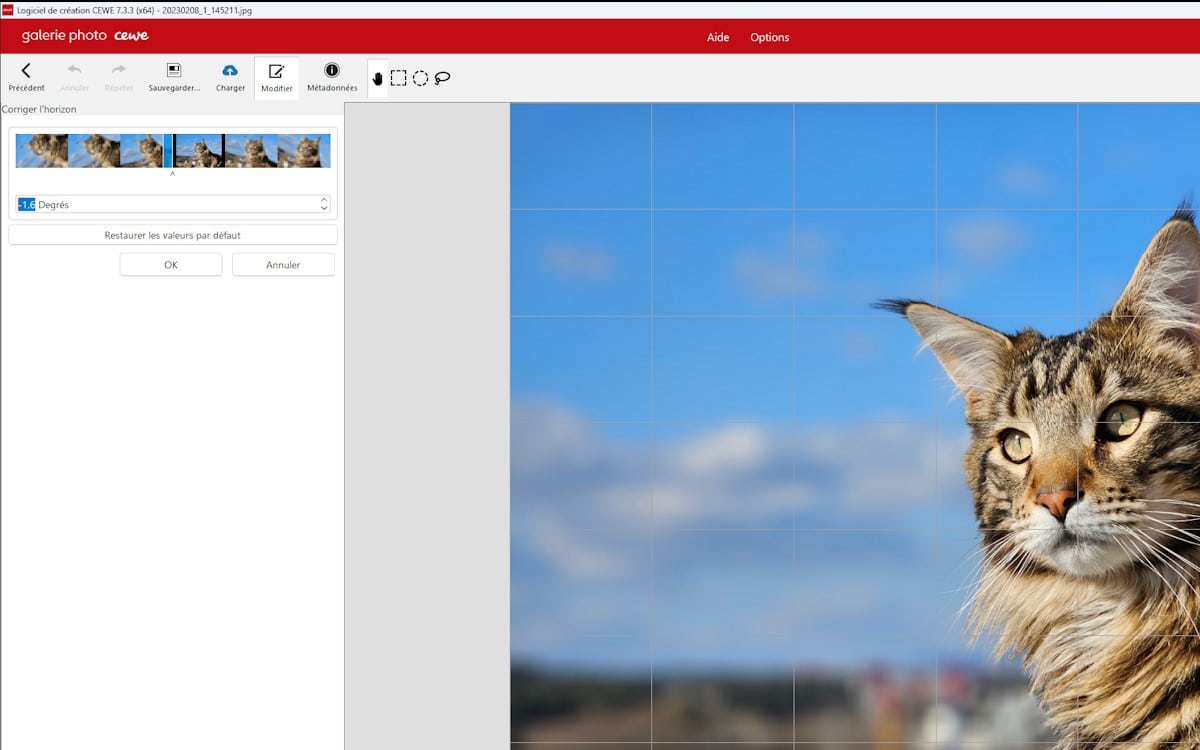
Task: Select the lasso selection tool
Action: pyautogui.click(x=442, y=78)
